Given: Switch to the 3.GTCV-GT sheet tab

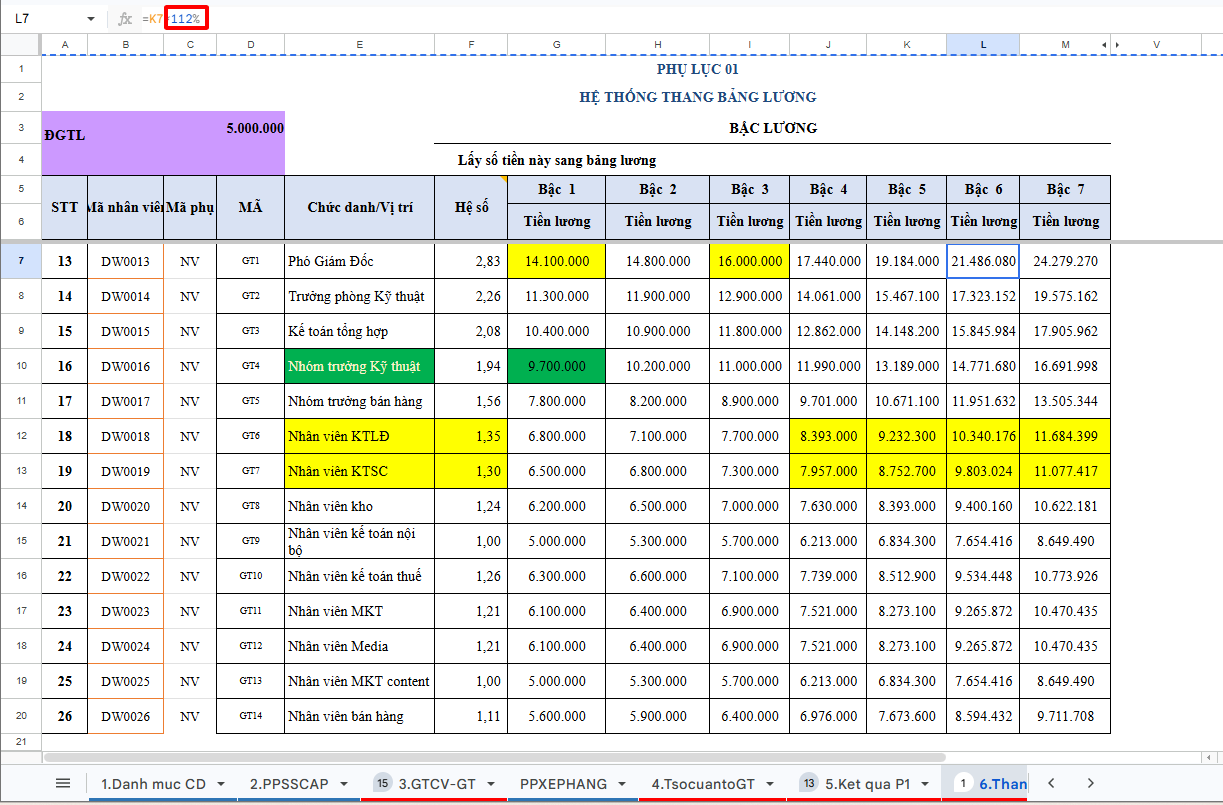Looking at the screenshot, I should tap(437, 783).
